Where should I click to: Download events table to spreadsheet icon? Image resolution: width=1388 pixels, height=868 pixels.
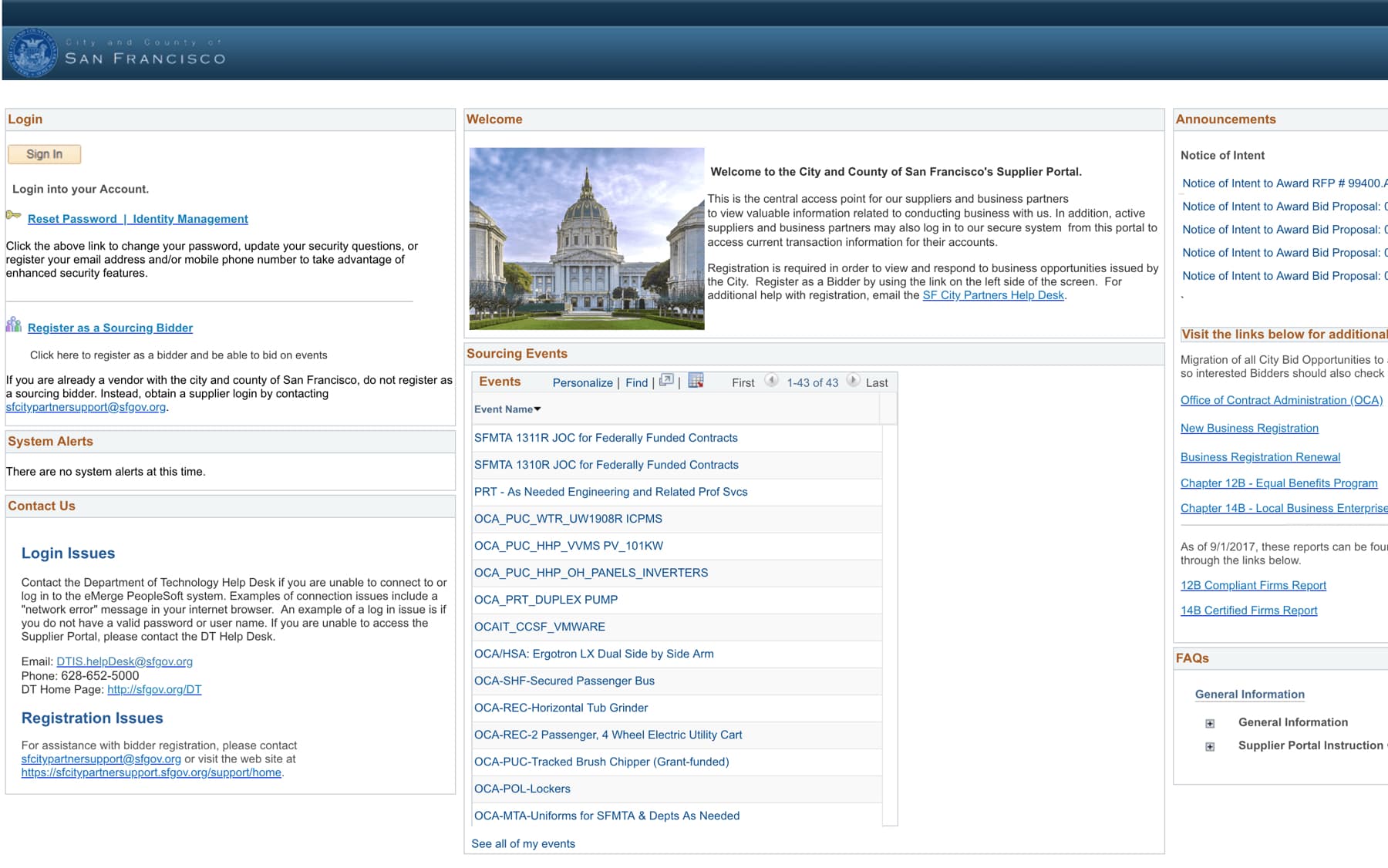tap(696, 380)
